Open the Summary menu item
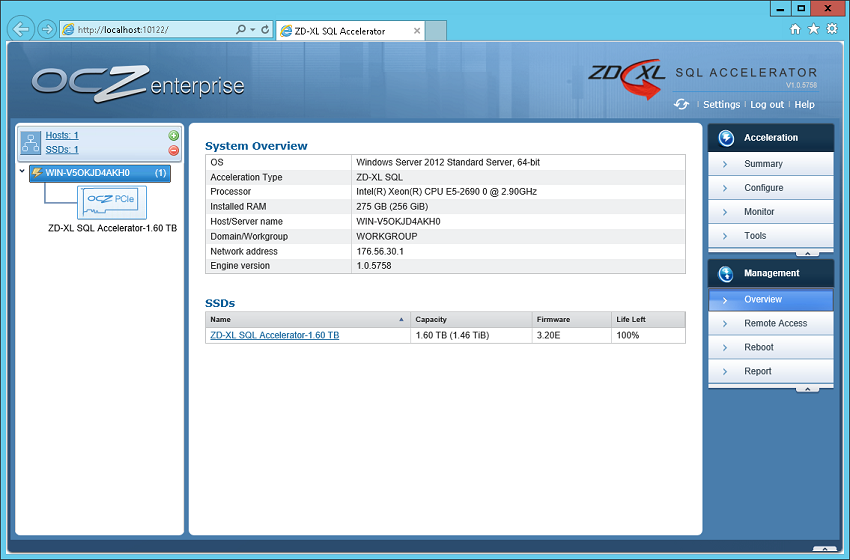 [770, 164]
